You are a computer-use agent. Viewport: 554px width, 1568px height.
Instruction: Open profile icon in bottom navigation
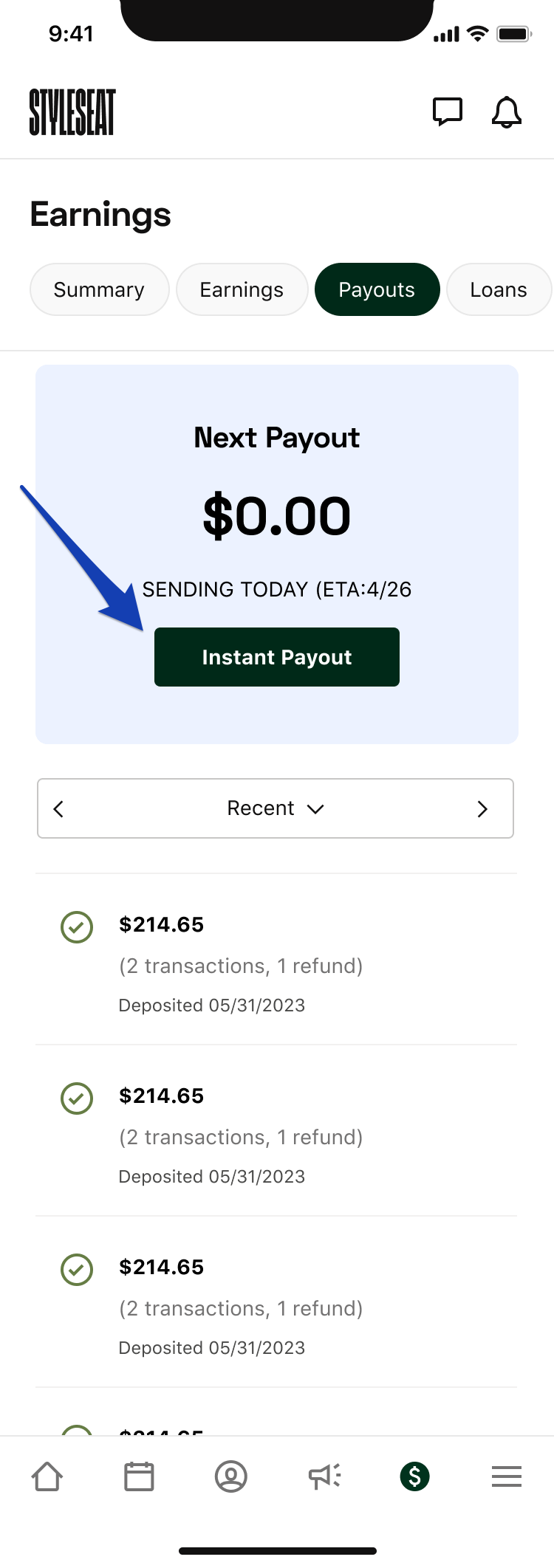point(230,1476)
